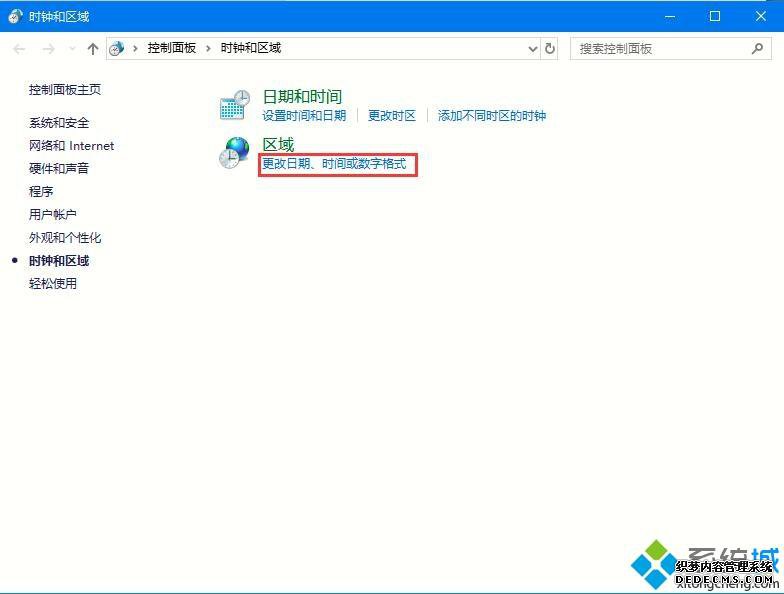Expand the address bar history dropdown
The width and height of the screenshot is (784, 594).
coord(533,48)
